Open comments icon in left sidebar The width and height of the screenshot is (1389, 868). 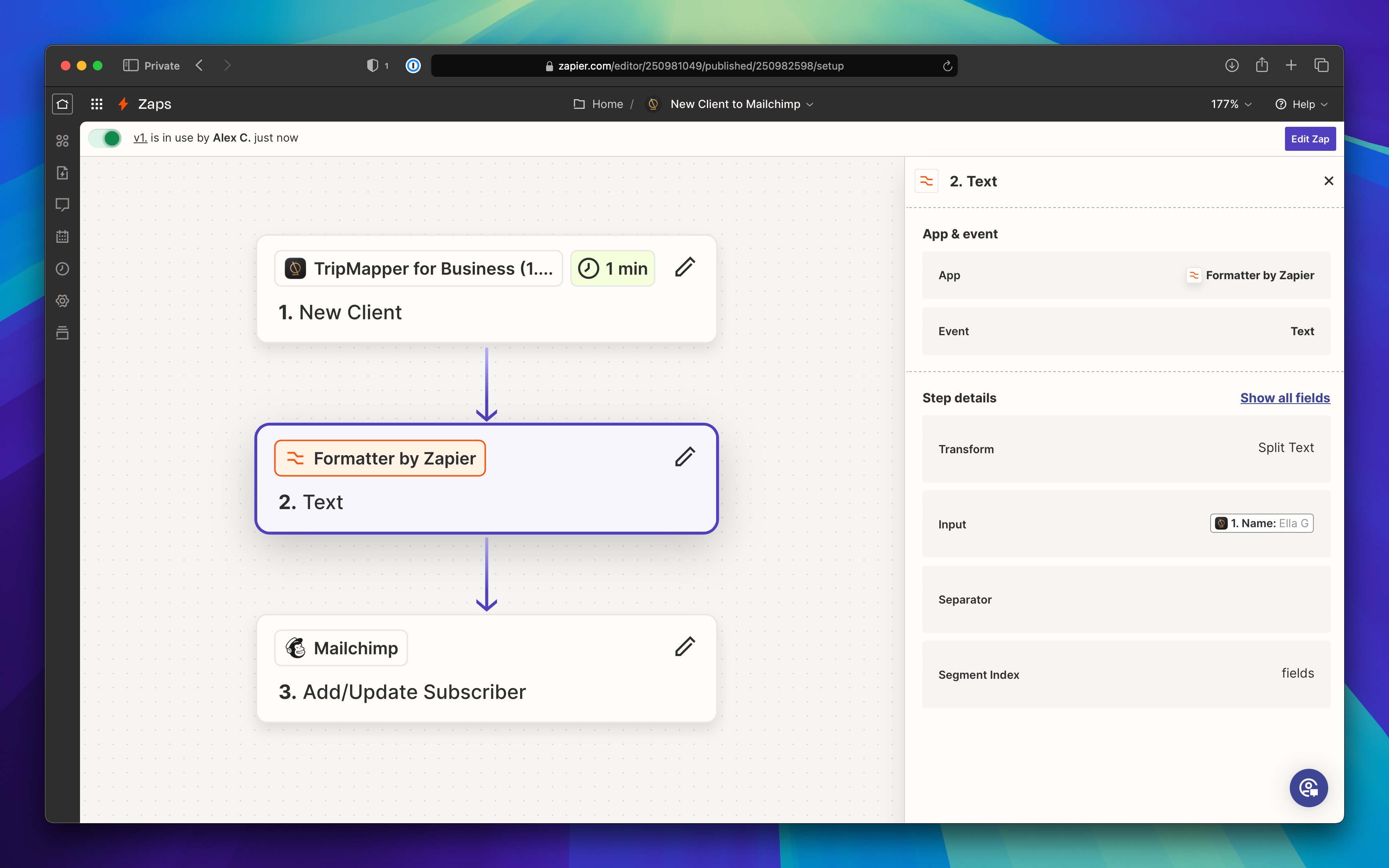pos(62,204)
